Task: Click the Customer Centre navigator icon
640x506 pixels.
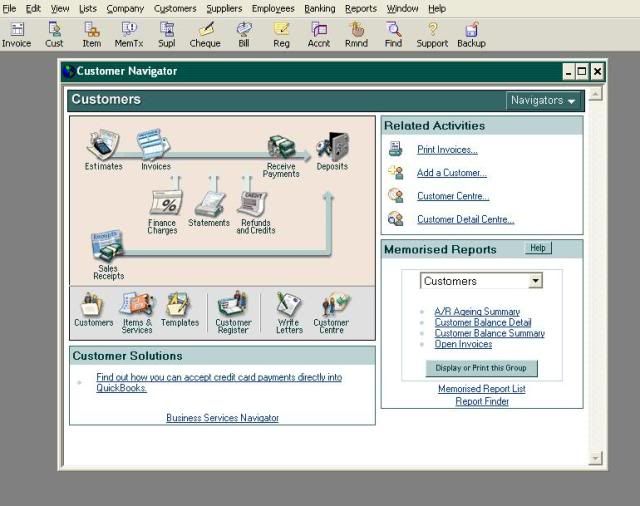Action: (x=335, y=304)
